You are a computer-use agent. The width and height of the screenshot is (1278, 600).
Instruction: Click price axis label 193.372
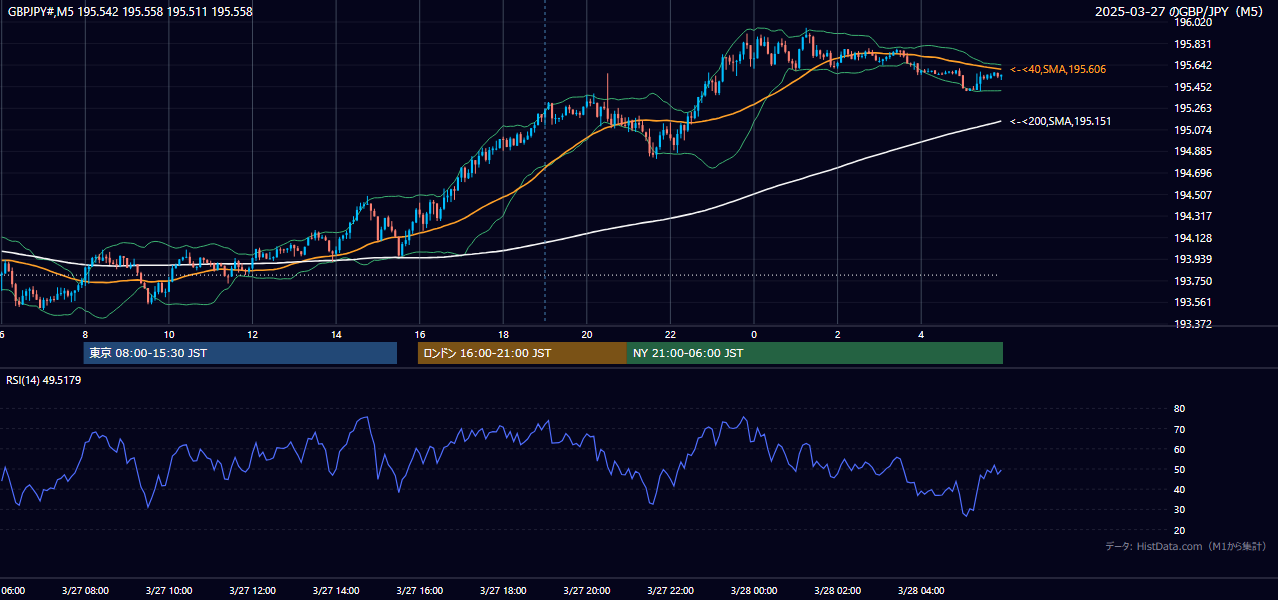point(1192,324)
